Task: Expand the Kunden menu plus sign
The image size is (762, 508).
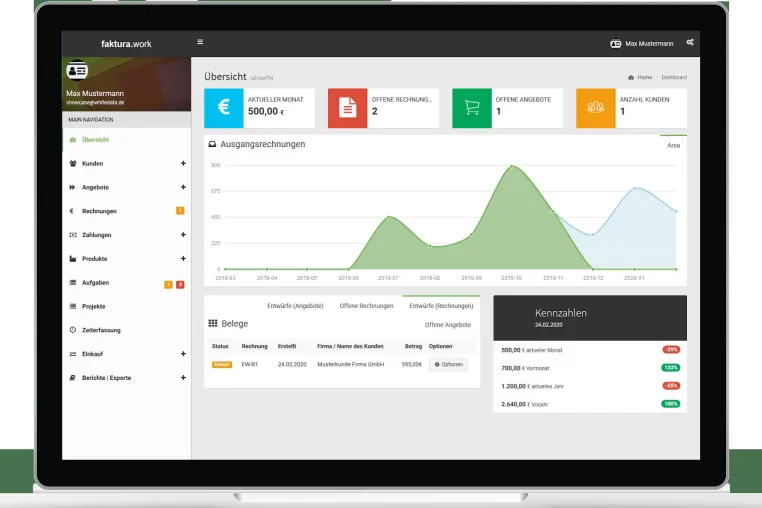Action: pyautogui.click(x=183, y=163)
